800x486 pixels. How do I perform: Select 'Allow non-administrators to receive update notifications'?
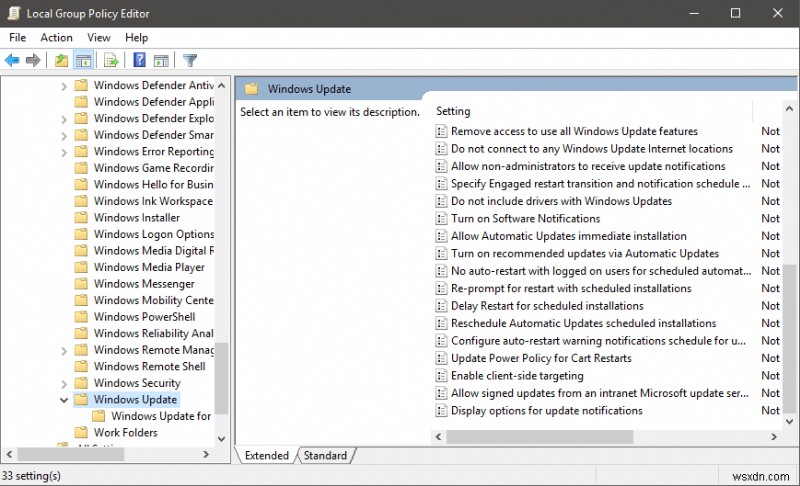(x=588, y=166)
